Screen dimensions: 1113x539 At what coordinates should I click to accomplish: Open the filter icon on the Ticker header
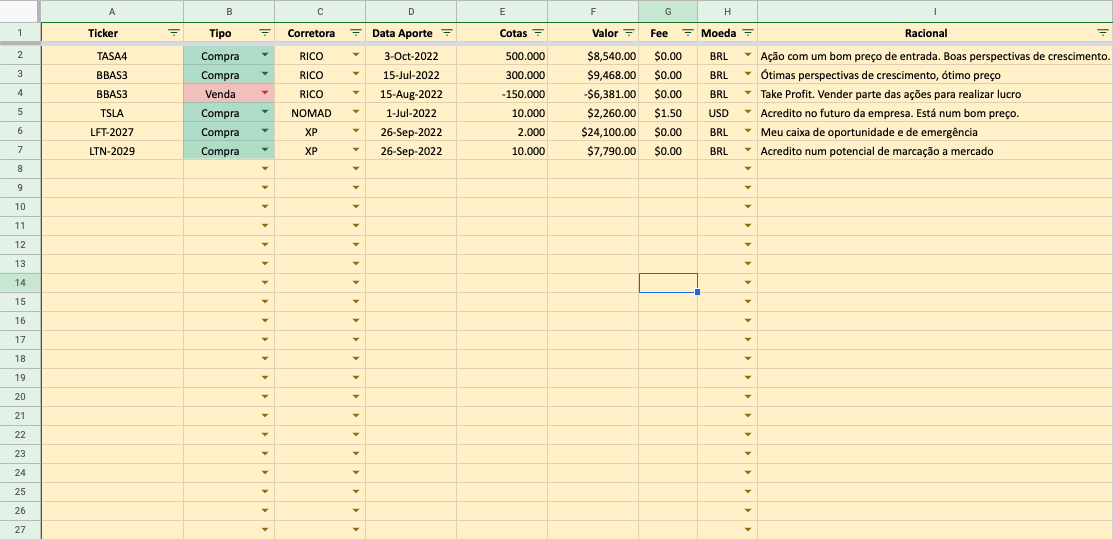(174, 33)
